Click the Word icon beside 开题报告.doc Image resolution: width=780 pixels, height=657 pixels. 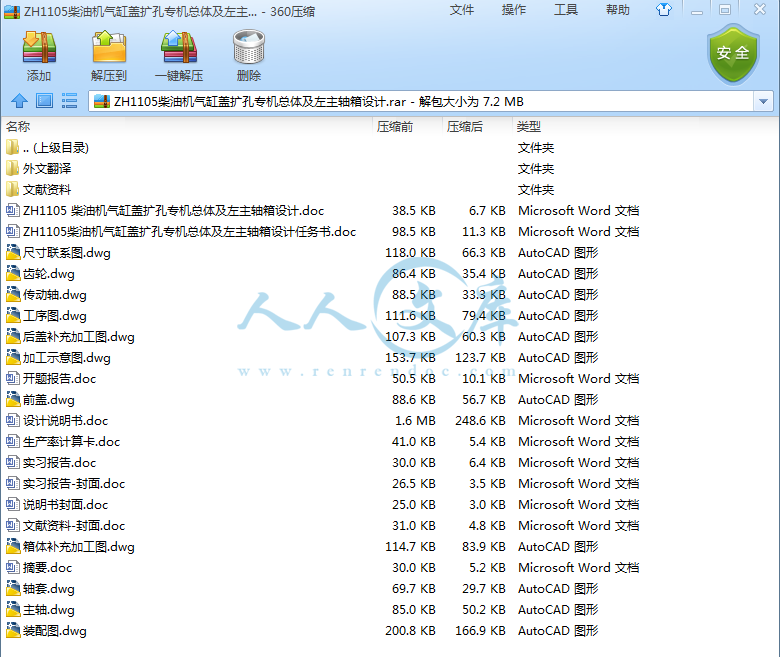12,378
